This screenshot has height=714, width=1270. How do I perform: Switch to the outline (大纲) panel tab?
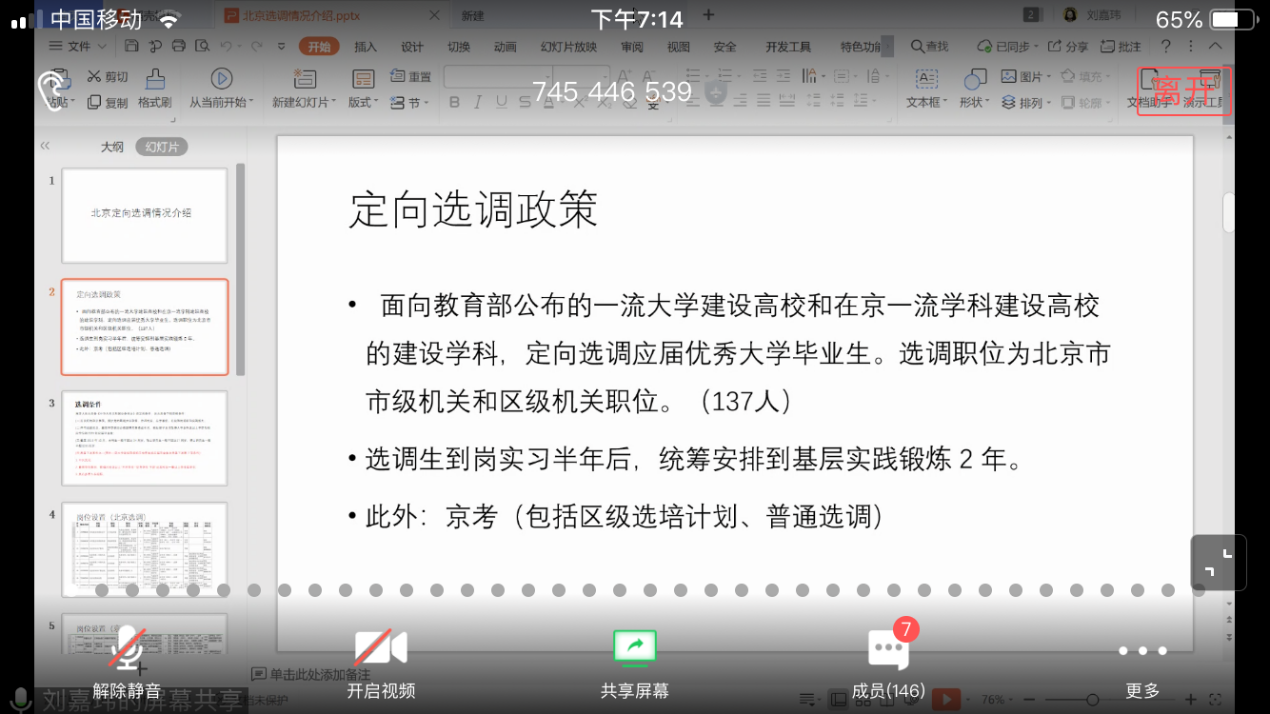pos(111,147)
